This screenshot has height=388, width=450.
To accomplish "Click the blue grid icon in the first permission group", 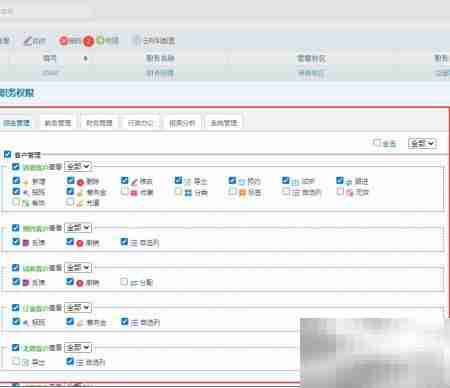I will 188,193.
